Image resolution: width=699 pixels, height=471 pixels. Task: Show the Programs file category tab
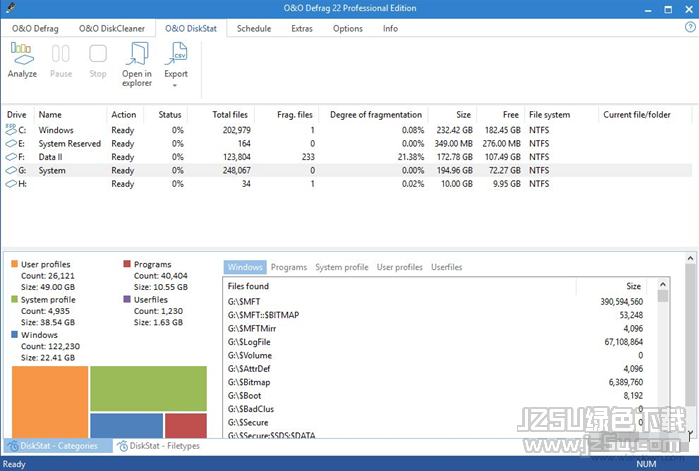(x=289, y=267)
